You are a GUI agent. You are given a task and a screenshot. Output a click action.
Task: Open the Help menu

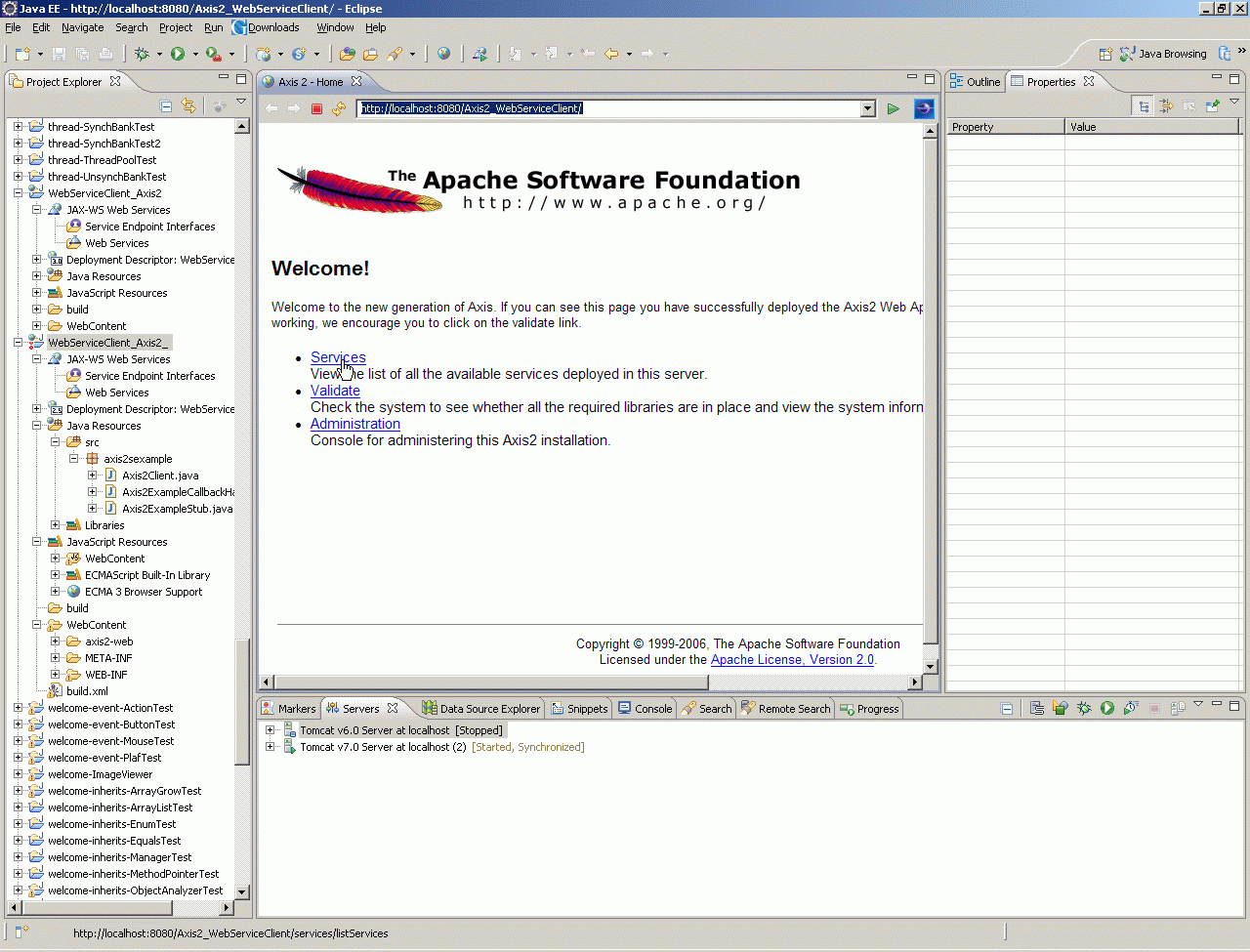pos(376,27)
